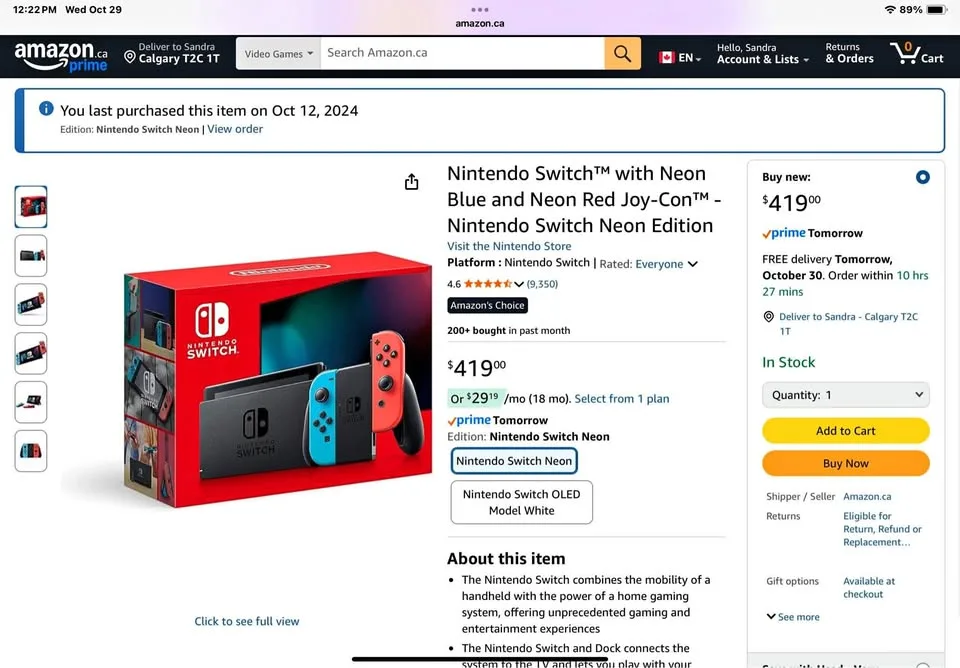
Task: Choose Nintendo Switch OLED Model White edition
Action: click(522, 502)
